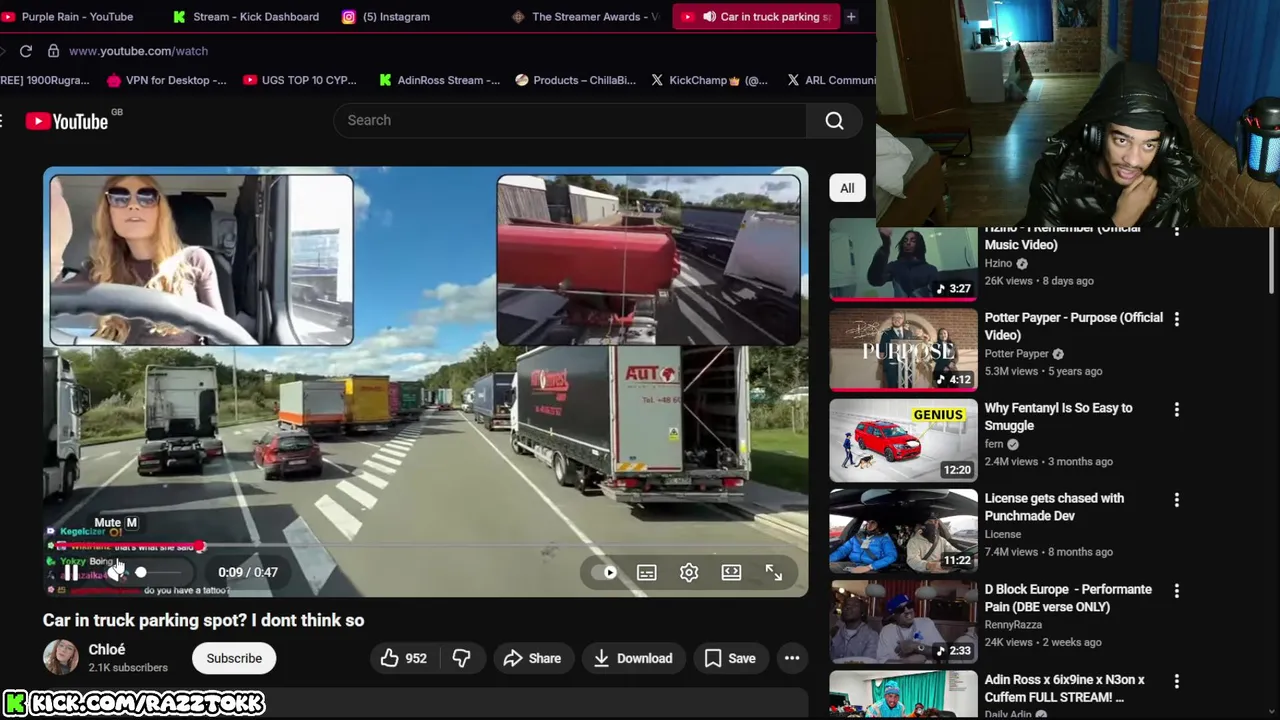Open KickChamp bookmark

[710, 80]
